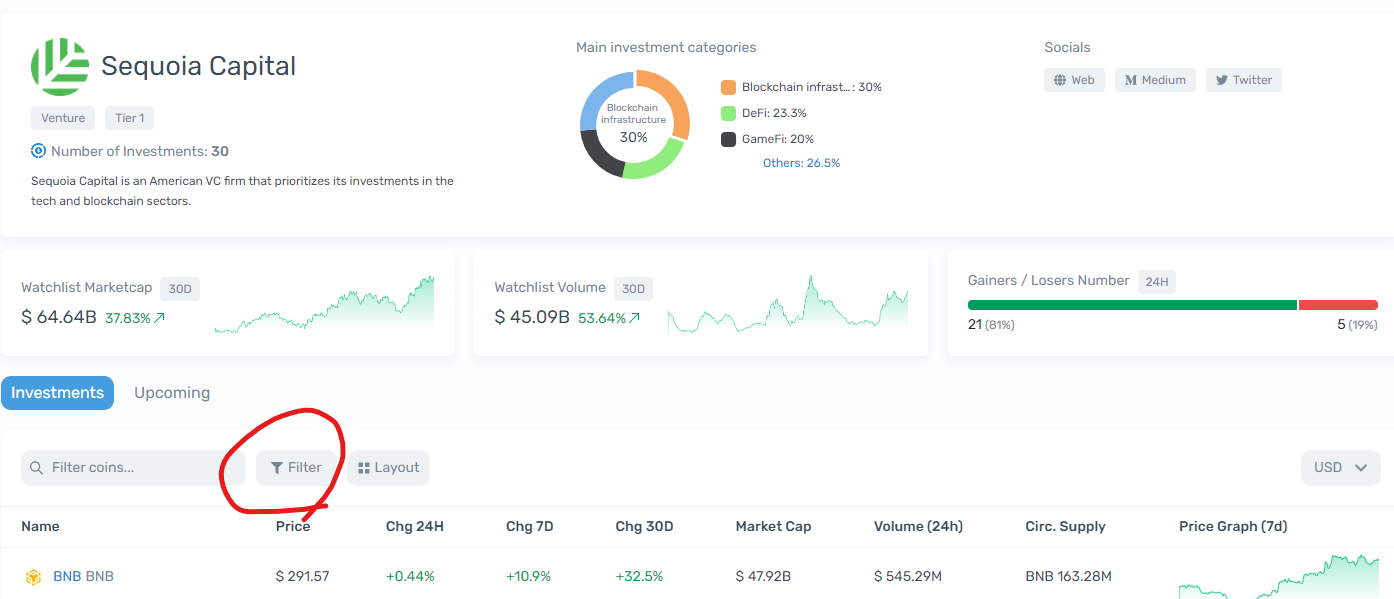Screen dimensions: 1394x599
Task: Sort table by Chg 7D column
Action: click(x=530, y=526)
